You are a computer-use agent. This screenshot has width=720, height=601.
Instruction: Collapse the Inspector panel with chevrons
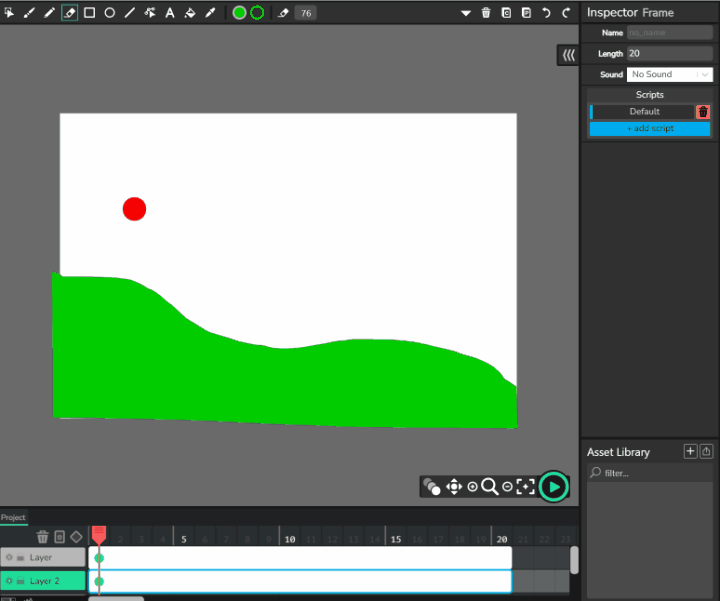point(568,56)
